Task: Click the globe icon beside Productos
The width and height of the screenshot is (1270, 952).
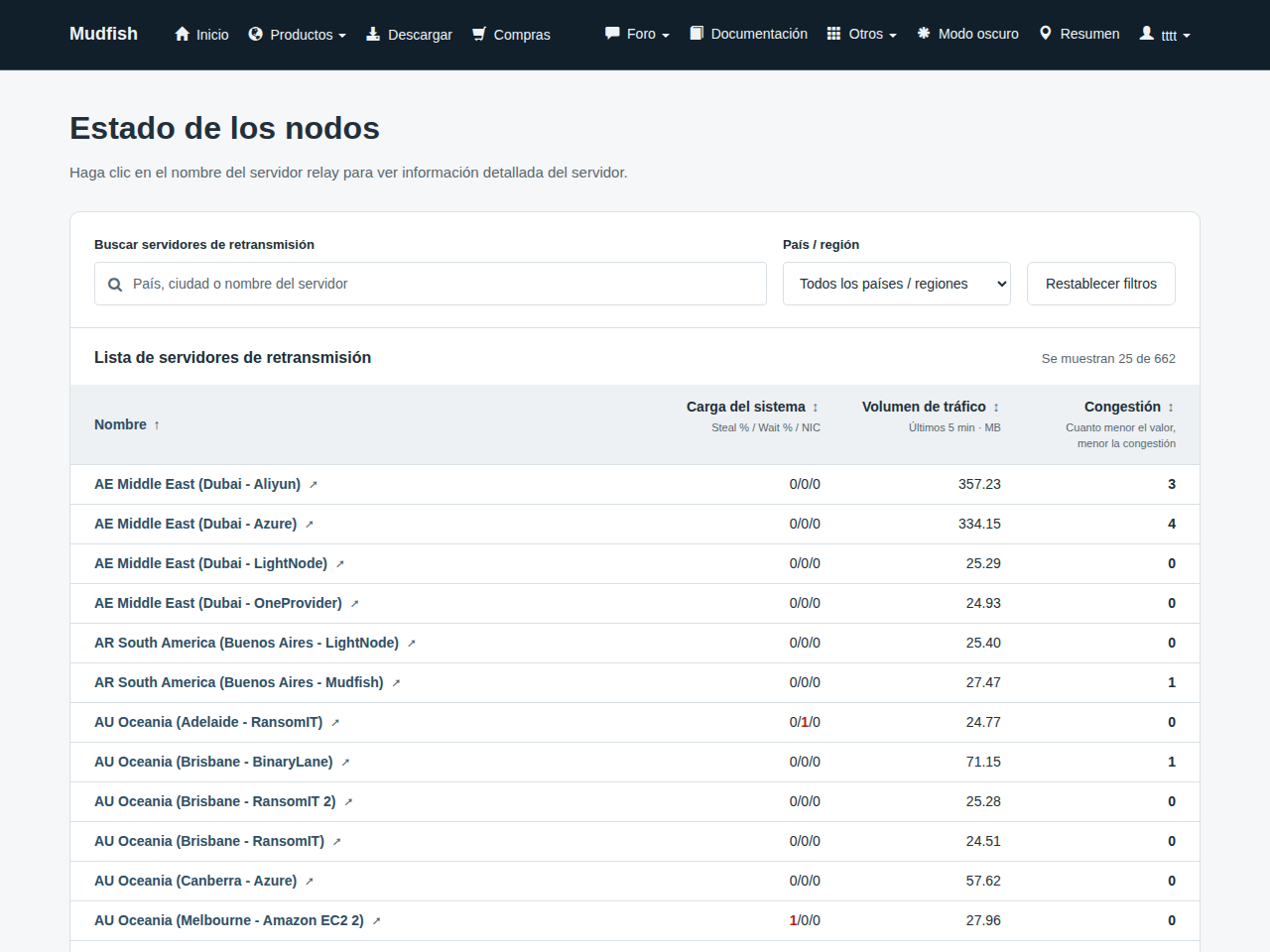Action: [x=255, y=34]
